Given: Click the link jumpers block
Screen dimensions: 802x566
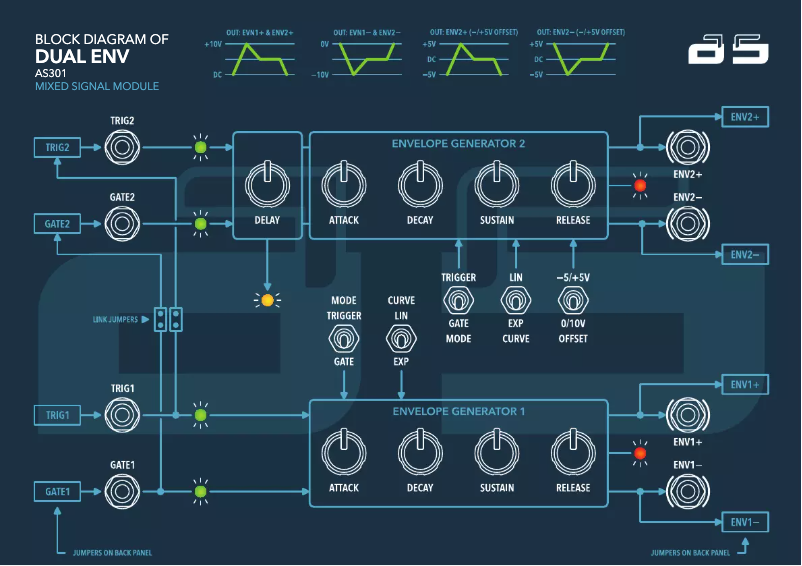Looking at the screenshot, I should tap(168, 319).
